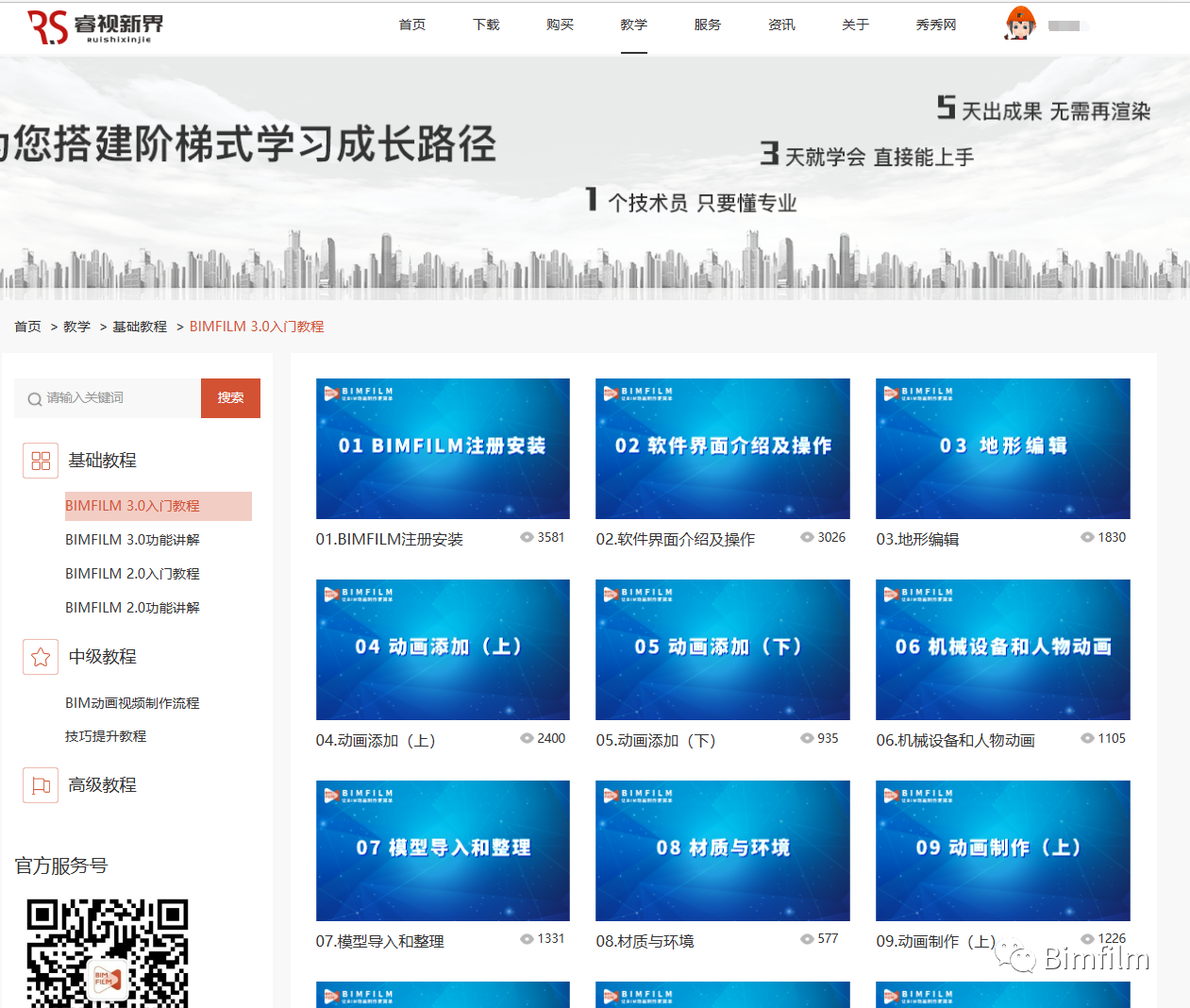Expand the 高级教程 sidebar category
This screenshot has height=1008, width=1190.
(x=102, y=785)
